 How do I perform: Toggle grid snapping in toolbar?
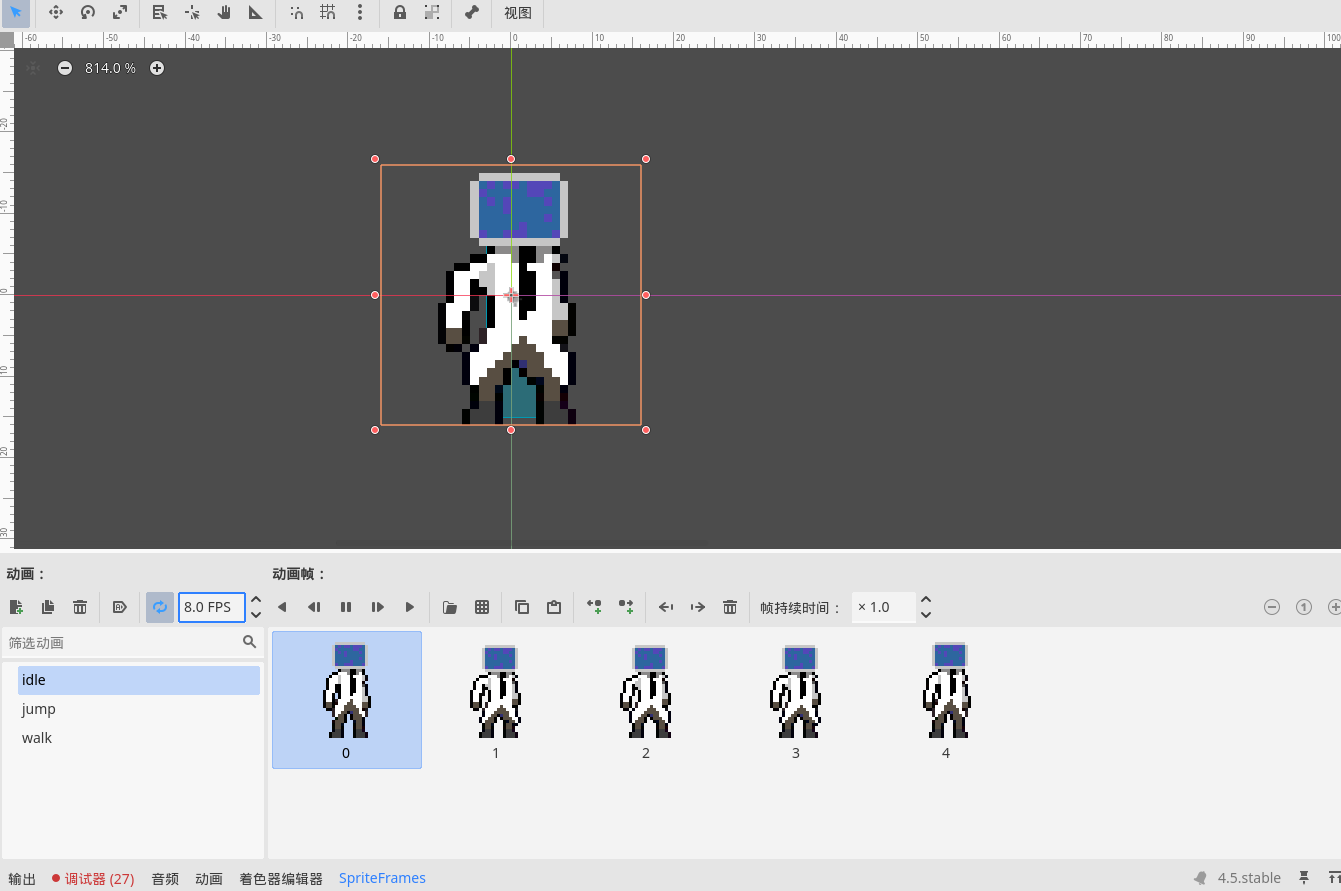pos(328,13)
